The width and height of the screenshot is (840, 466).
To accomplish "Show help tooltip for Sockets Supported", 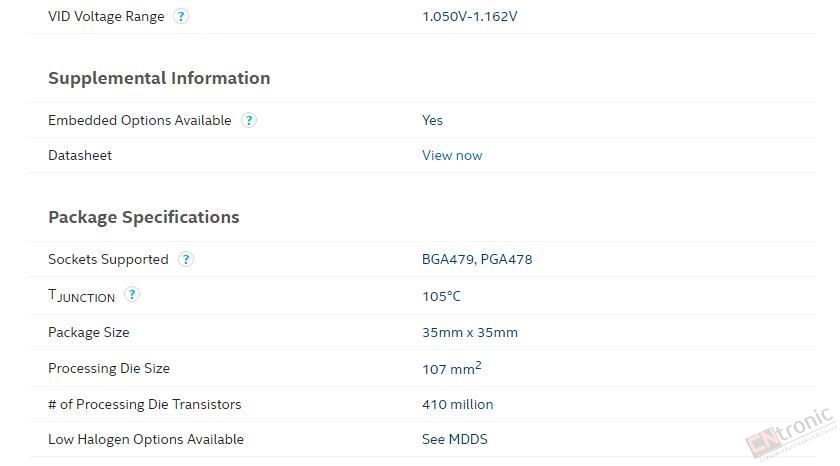I will (185, 259).
